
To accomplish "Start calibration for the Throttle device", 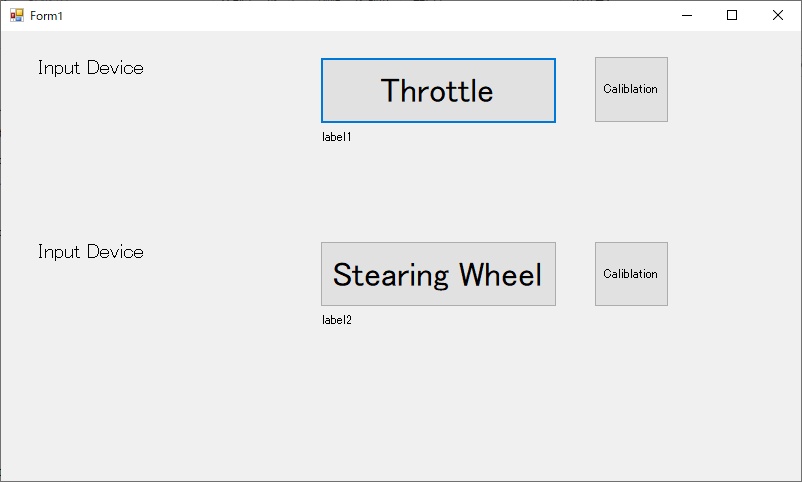I will coord(631,90).
